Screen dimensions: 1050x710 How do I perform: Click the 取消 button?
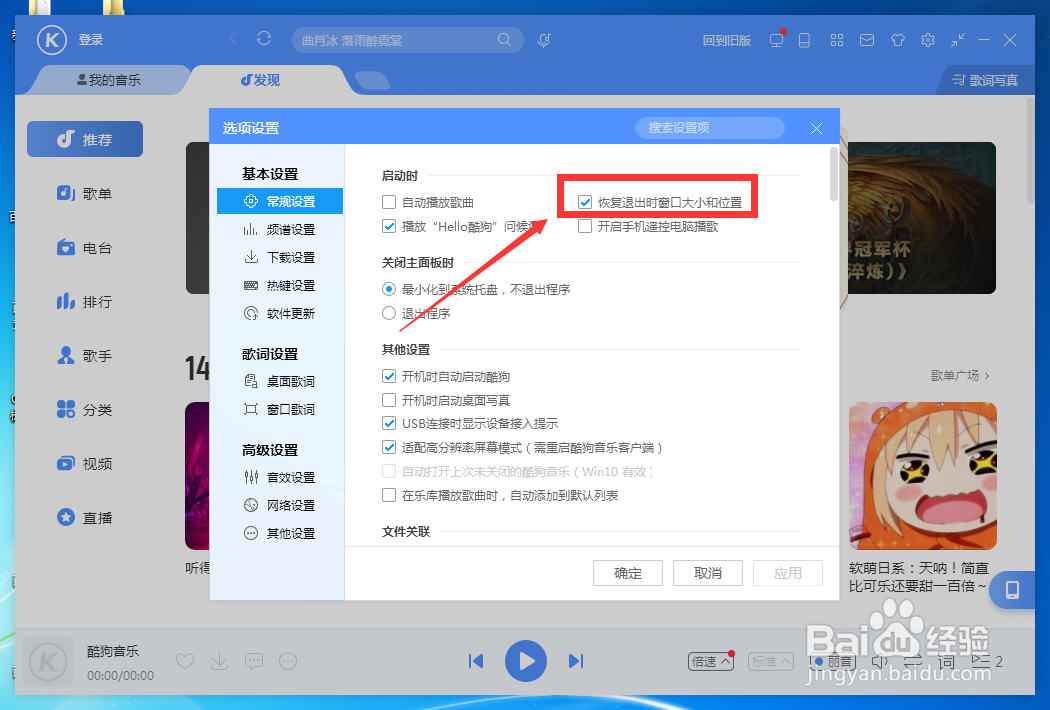click(x=708, y=573)
